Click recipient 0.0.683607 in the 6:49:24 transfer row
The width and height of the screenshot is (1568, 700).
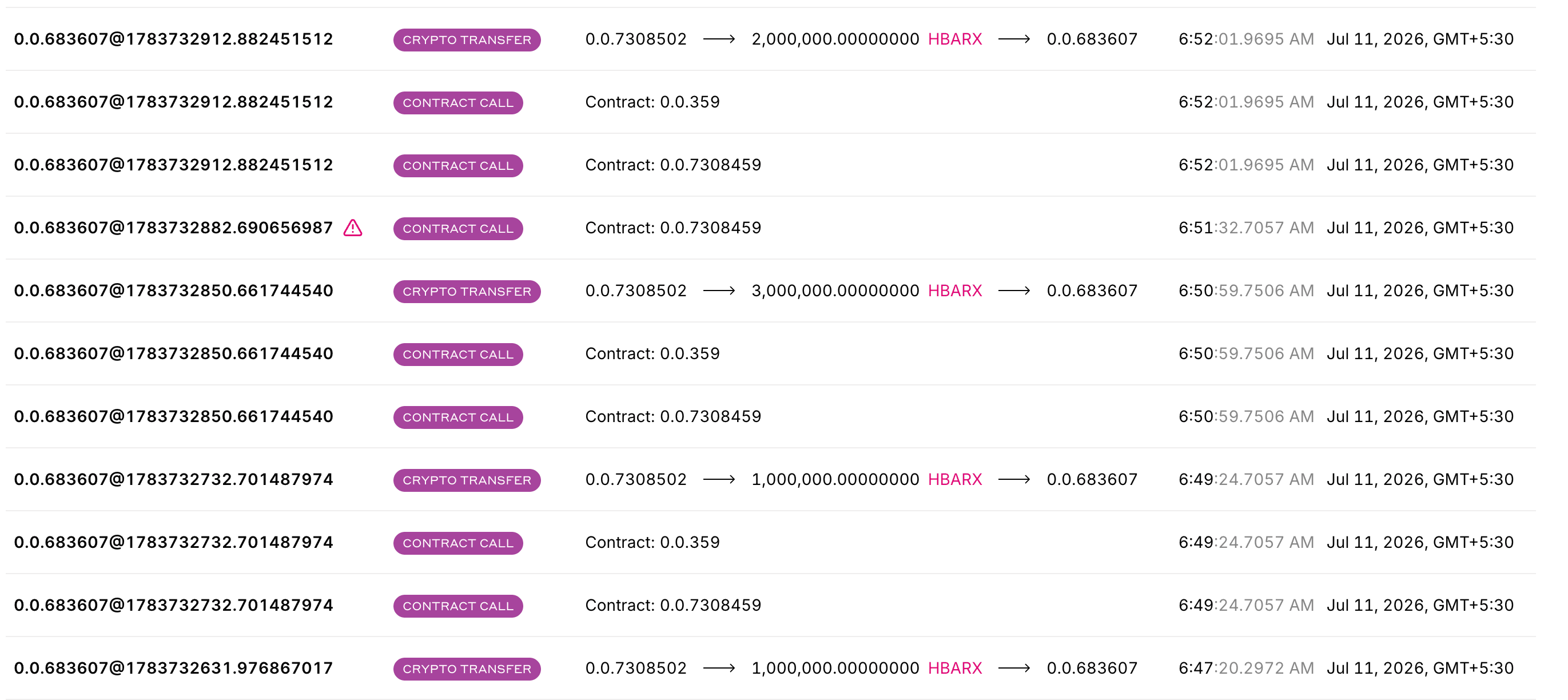1092,479
